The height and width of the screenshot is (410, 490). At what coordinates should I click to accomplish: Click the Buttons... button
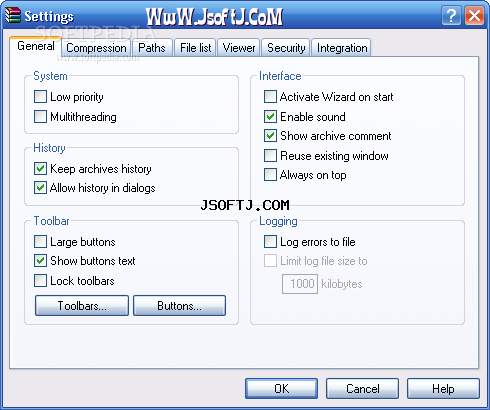(179, 305)
